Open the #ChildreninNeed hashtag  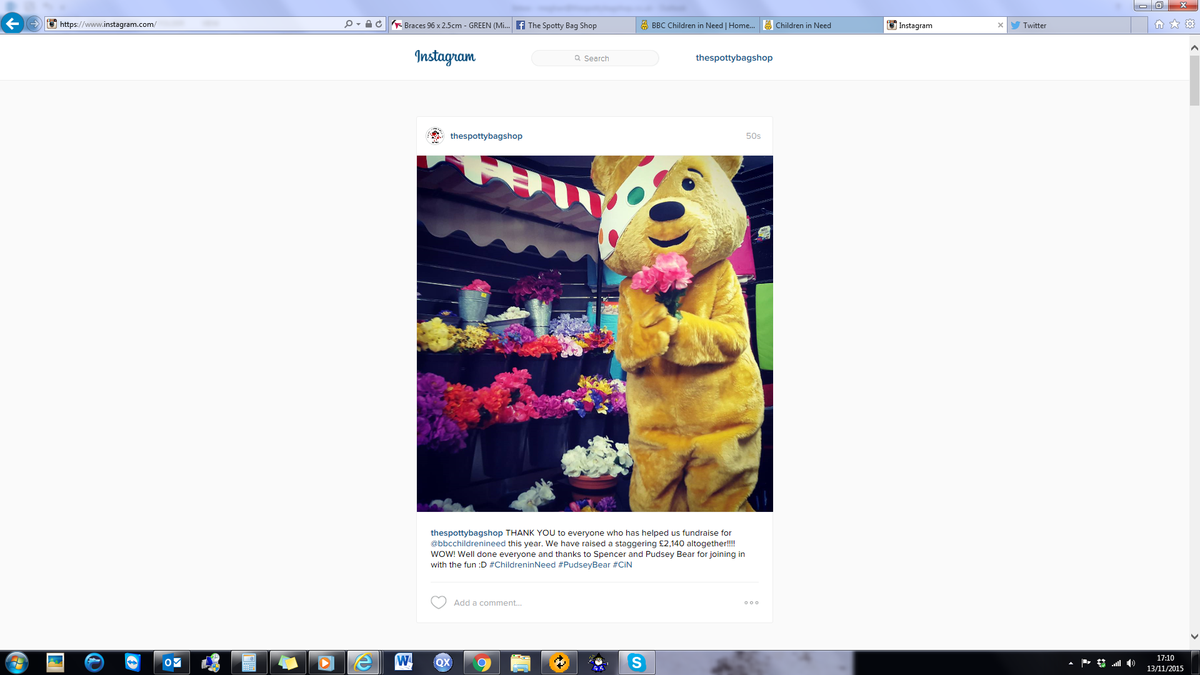pos(522,565)
